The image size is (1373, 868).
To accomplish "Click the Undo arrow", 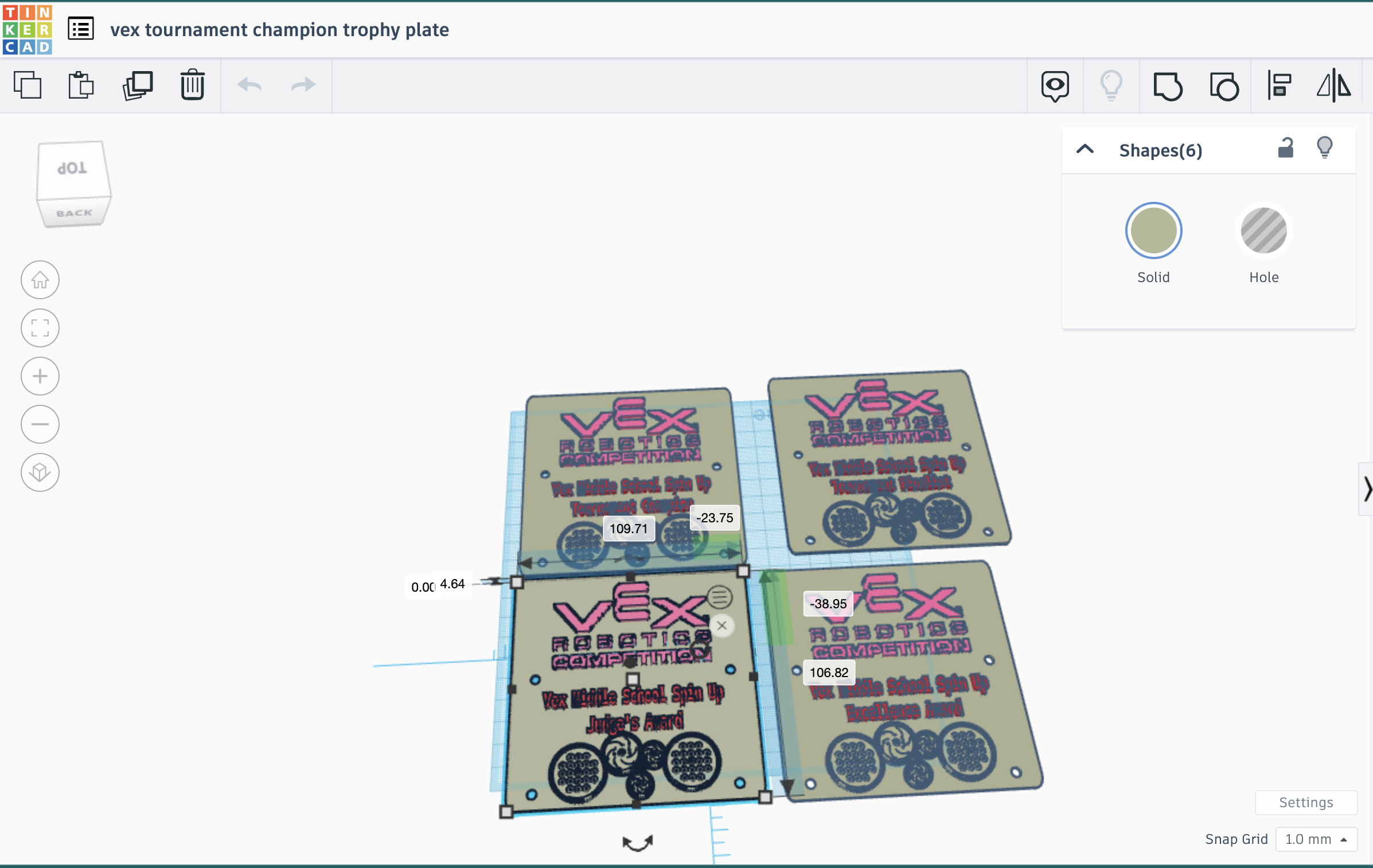I will [249, 85].
